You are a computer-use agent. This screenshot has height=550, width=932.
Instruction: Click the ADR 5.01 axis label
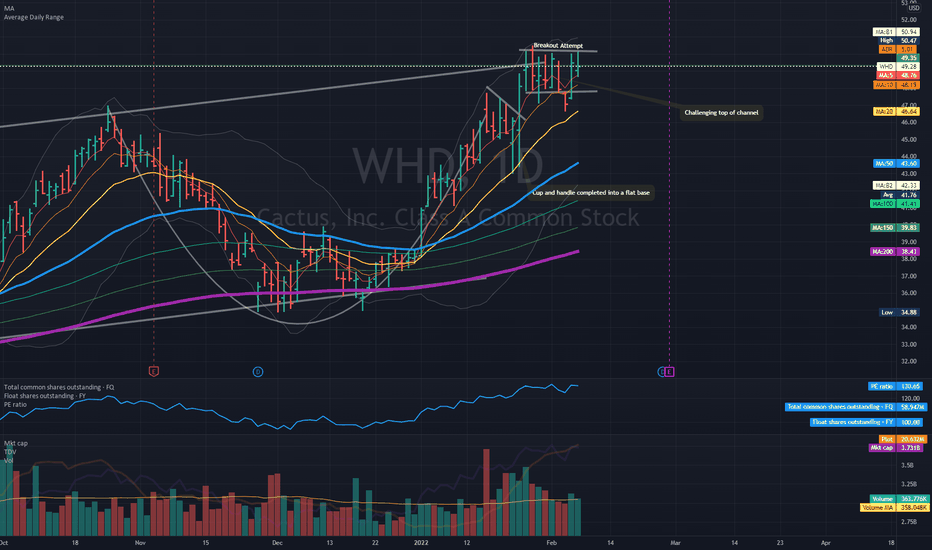[899, 49]
